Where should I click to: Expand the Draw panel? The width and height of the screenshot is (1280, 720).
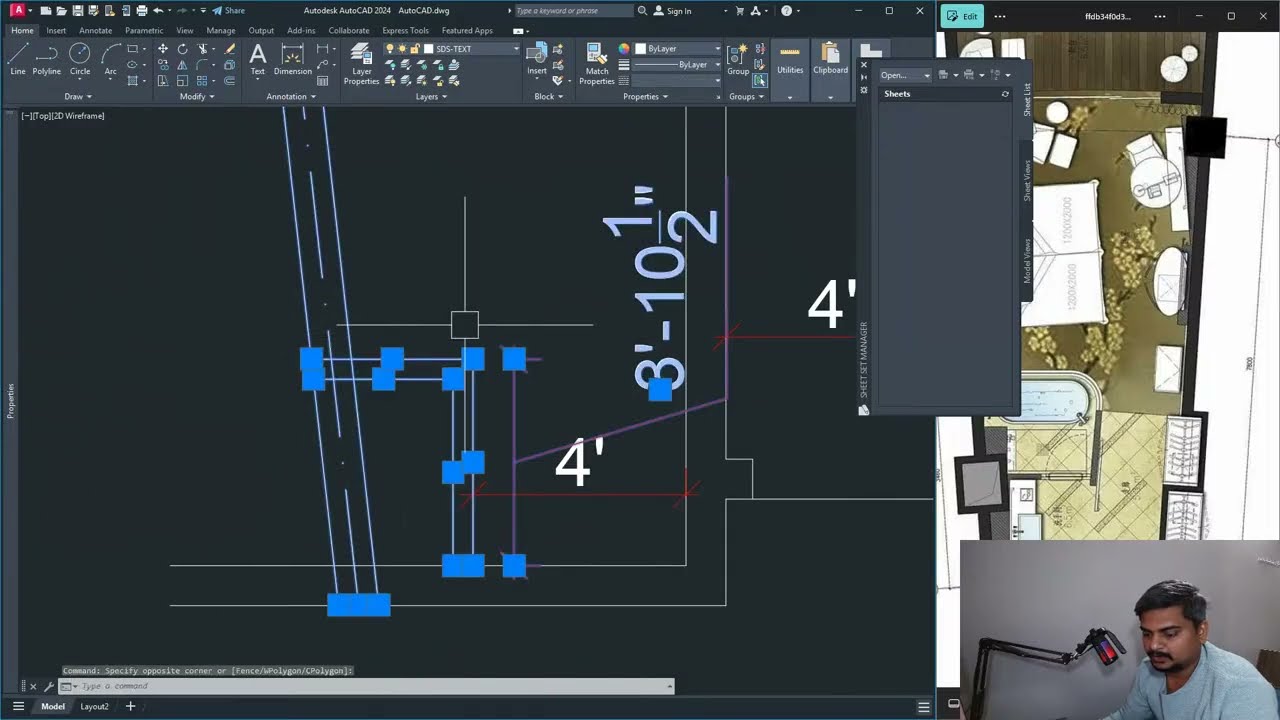pos(78,97)
